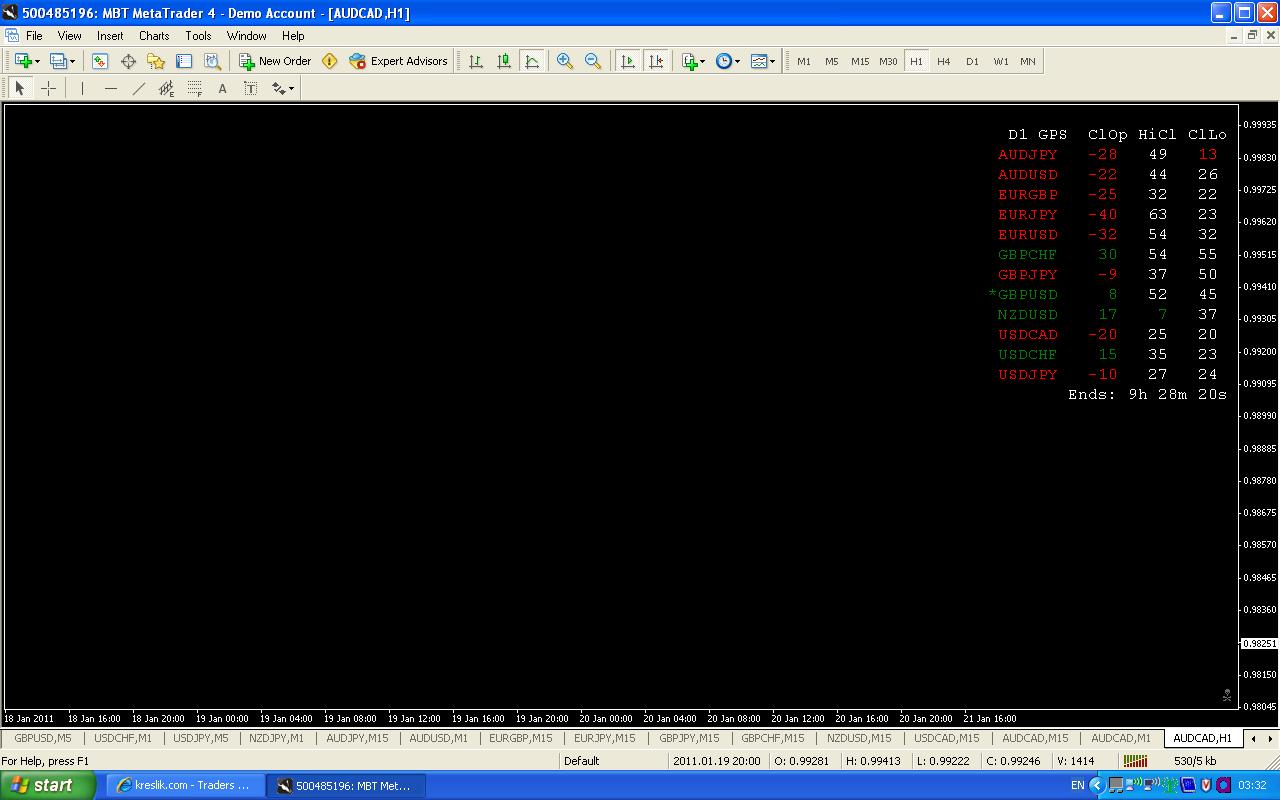Screen dimensions: 1280x800
Task: Open the Strategy Tester icon
Action: coord(212,61)
